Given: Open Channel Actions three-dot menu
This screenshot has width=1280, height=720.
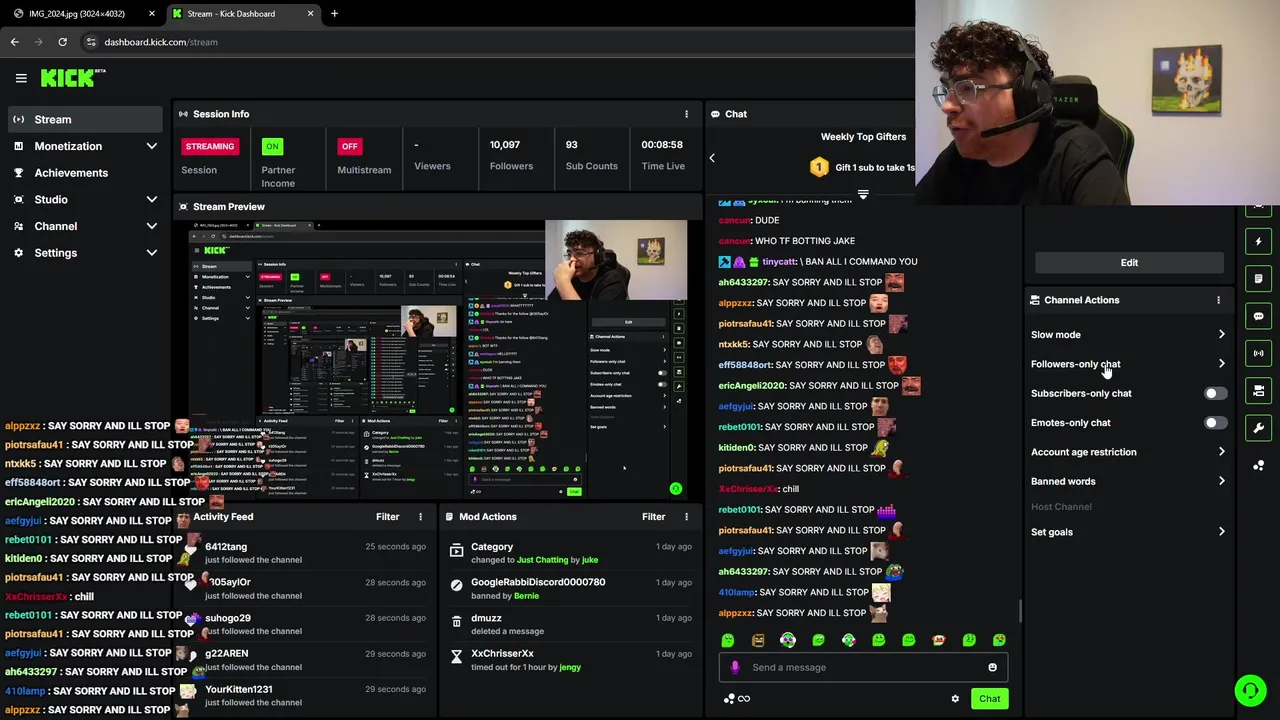Looking at the screenshot, I should (1218, 300).
